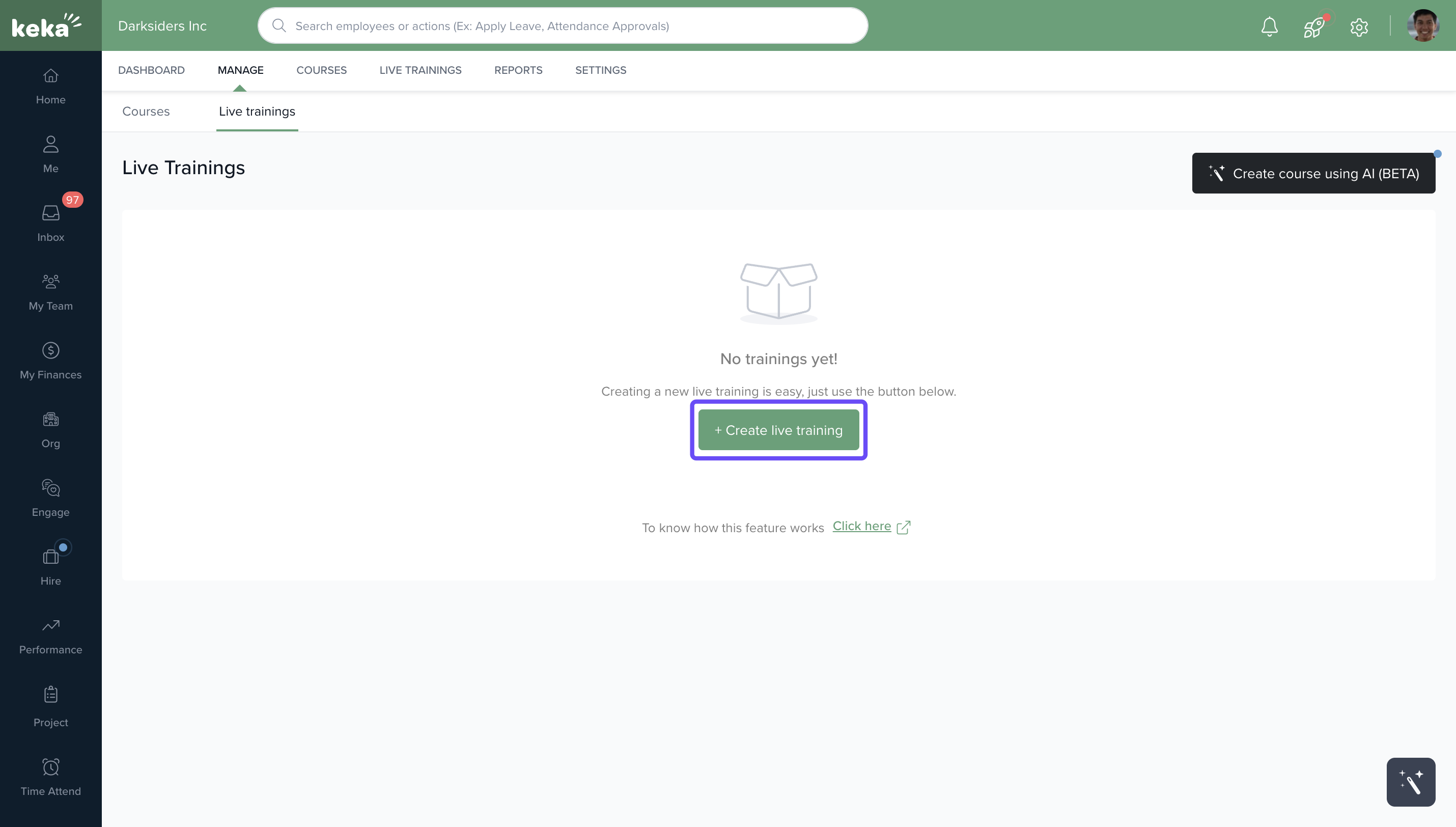Open the Engage sidebar icon

point(50,498)
